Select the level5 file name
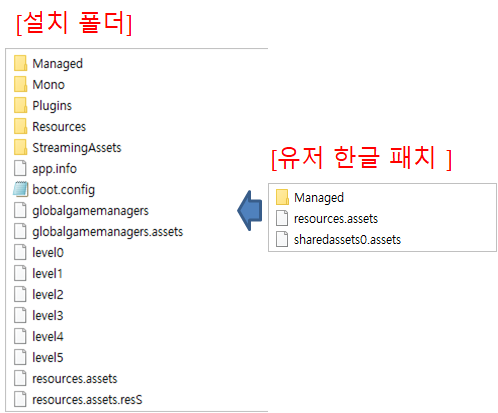The width and height of the screenshot is (498, 413). coord(48,358)
